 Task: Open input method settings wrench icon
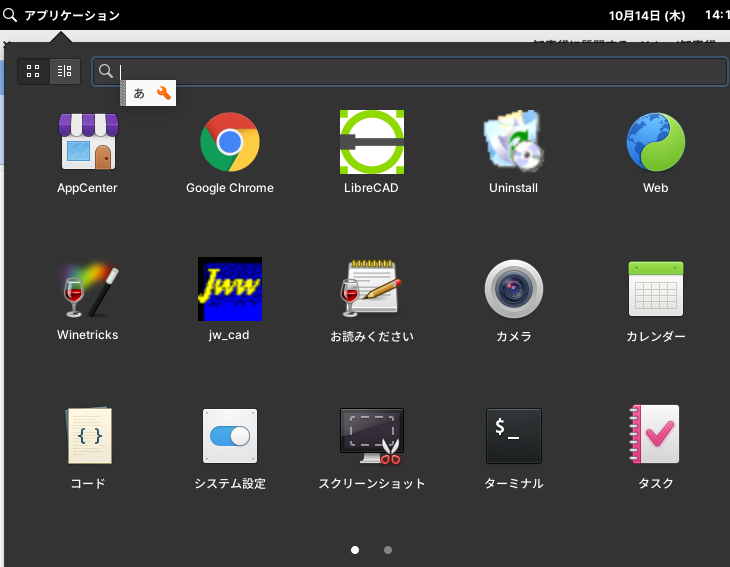point(164,93)
